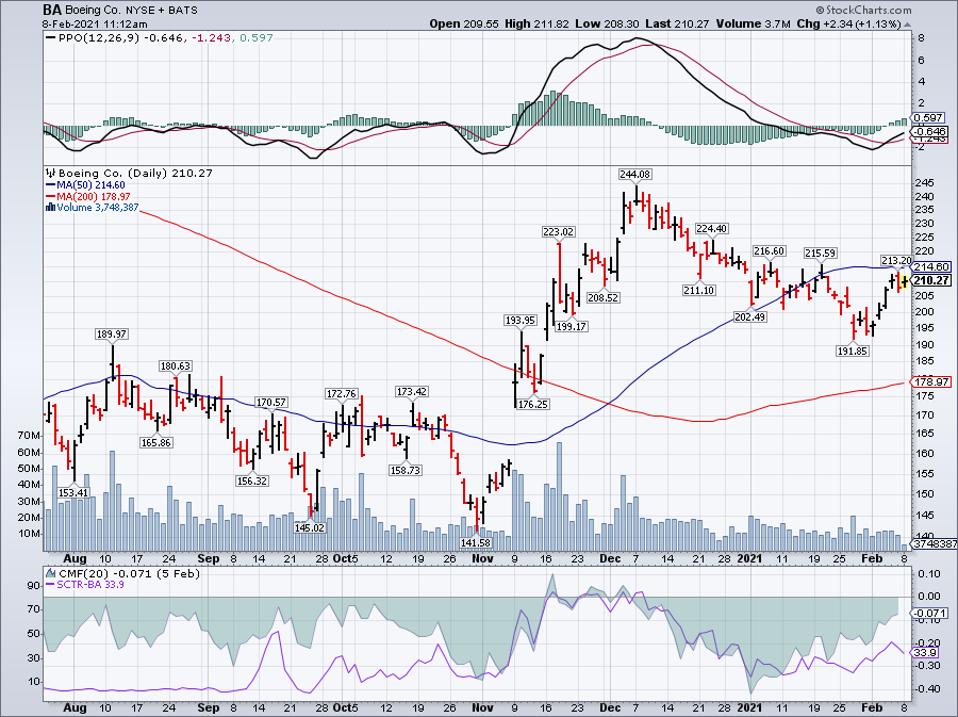This screenshot has width=958, height=717.
Task: Click the purple line marker before SCTR-BA
Action: [x=51, y=584]
